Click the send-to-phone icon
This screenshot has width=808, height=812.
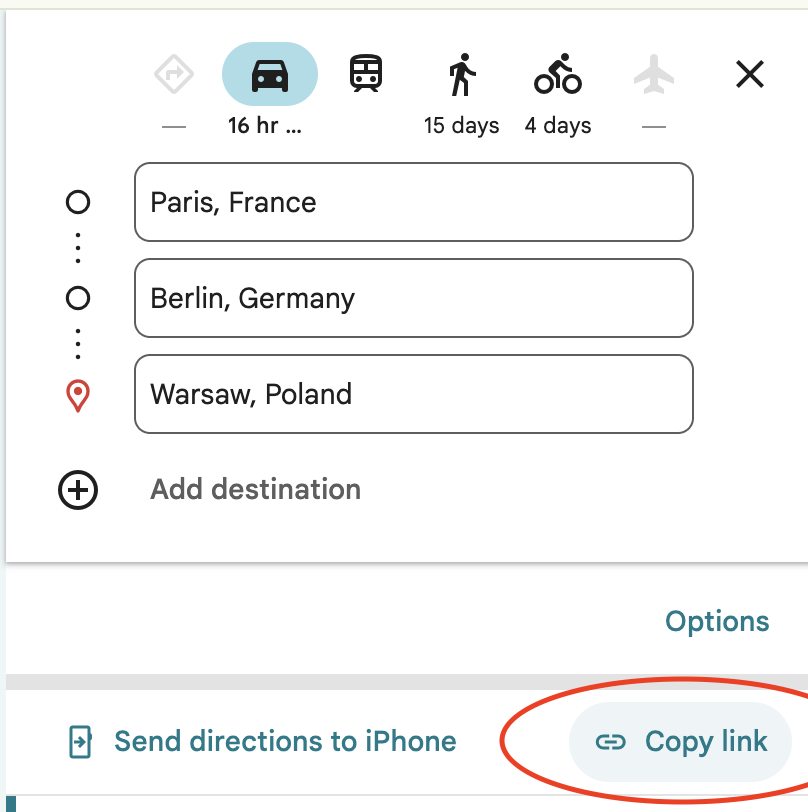point(78,742)
